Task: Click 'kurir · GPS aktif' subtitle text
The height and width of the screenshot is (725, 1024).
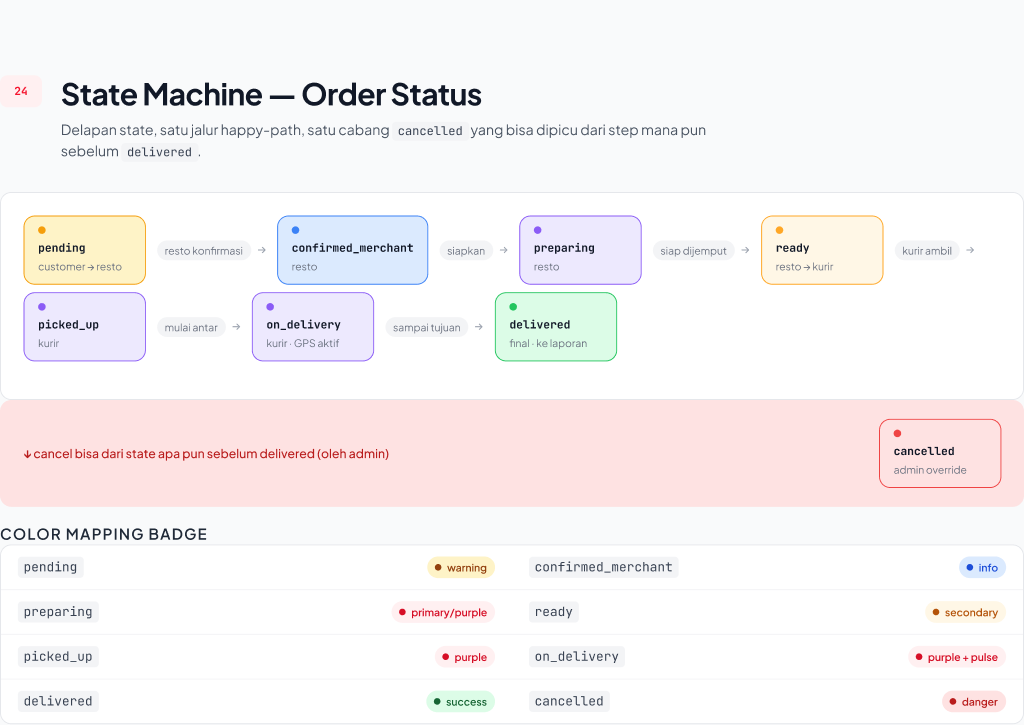Action: [303, 343]
